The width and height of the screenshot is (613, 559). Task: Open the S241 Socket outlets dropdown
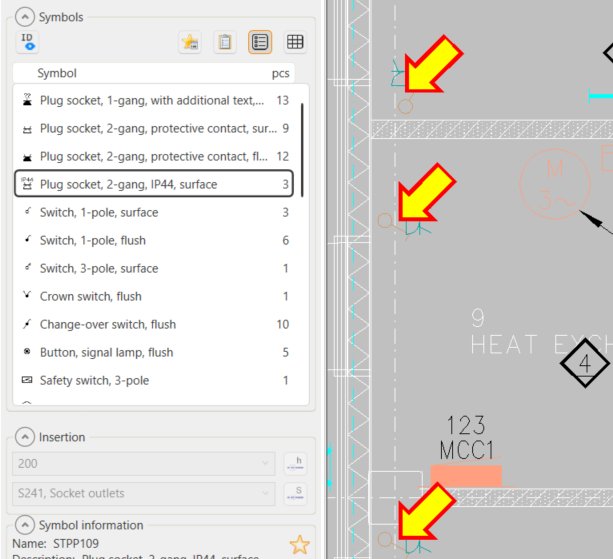pyautogui.click(x=143, y=492)
